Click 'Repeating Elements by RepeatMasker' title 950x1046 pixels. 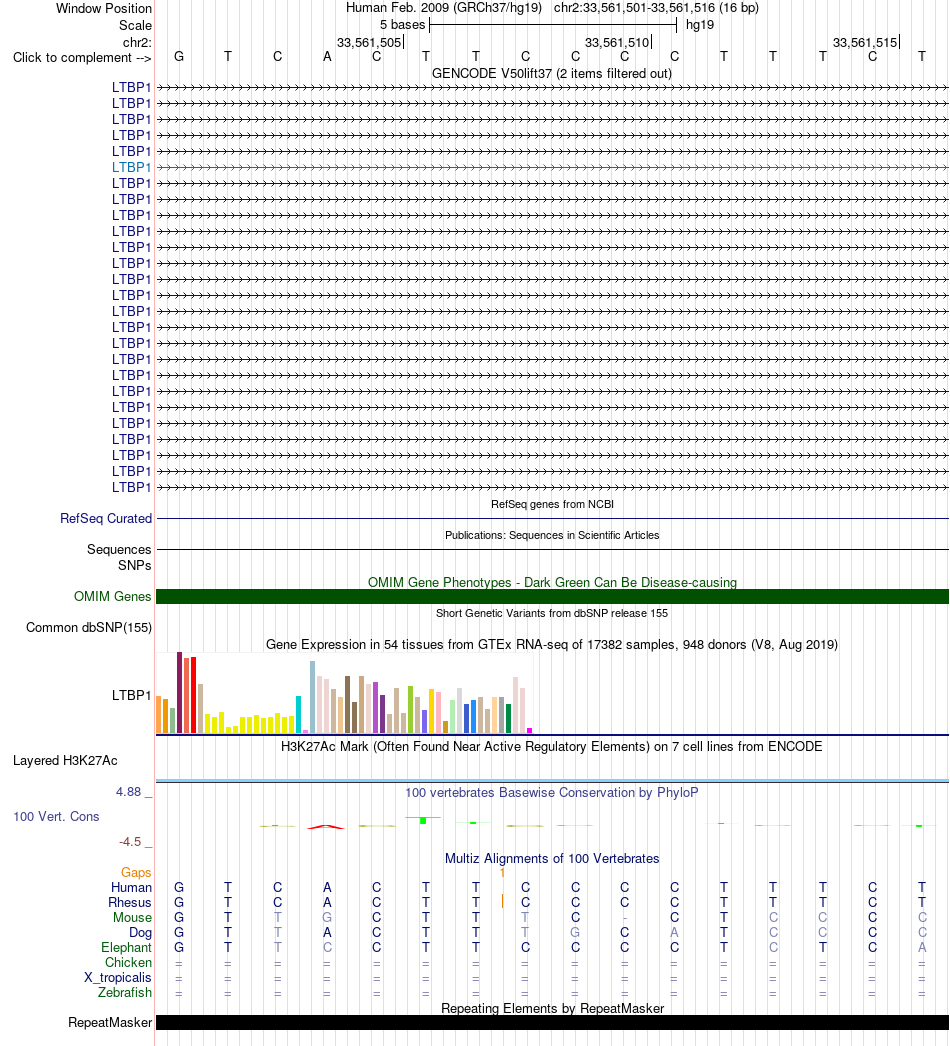pyautogui.click(x=552, y=1009)
